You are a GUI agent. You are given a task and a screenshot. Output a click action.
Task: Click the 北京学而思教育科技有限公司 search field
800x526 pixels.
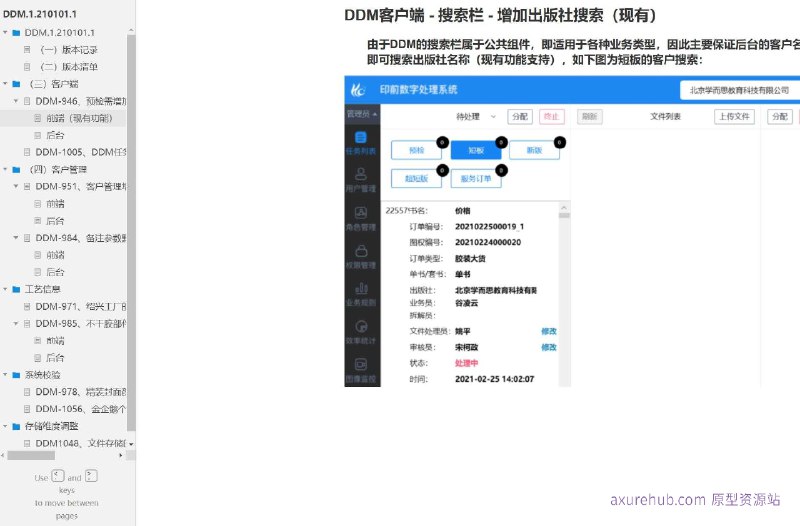[x=740, y=90]
